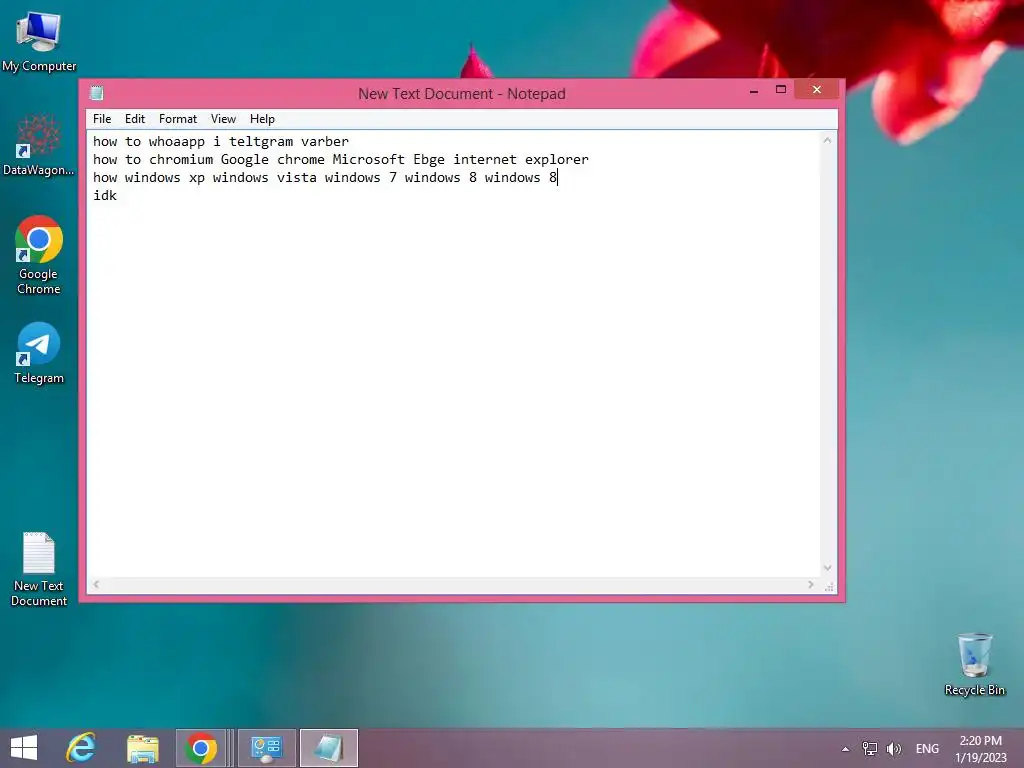Click 'varber' at end of first line

pos(325,141)
